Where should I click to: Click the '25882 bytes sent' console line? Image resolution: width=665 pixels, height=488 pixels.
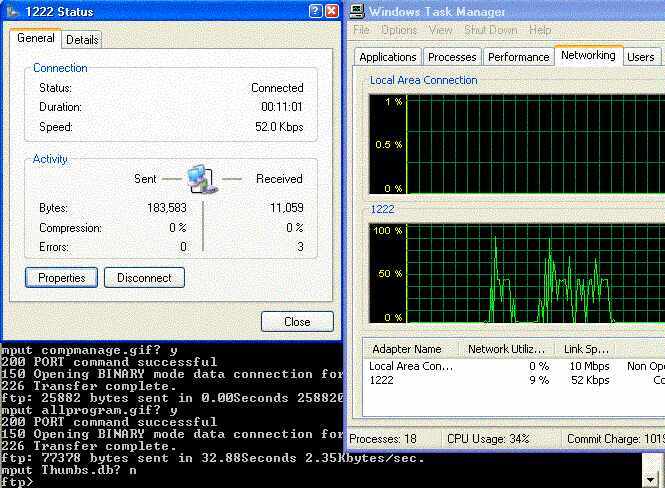[172, 398]
